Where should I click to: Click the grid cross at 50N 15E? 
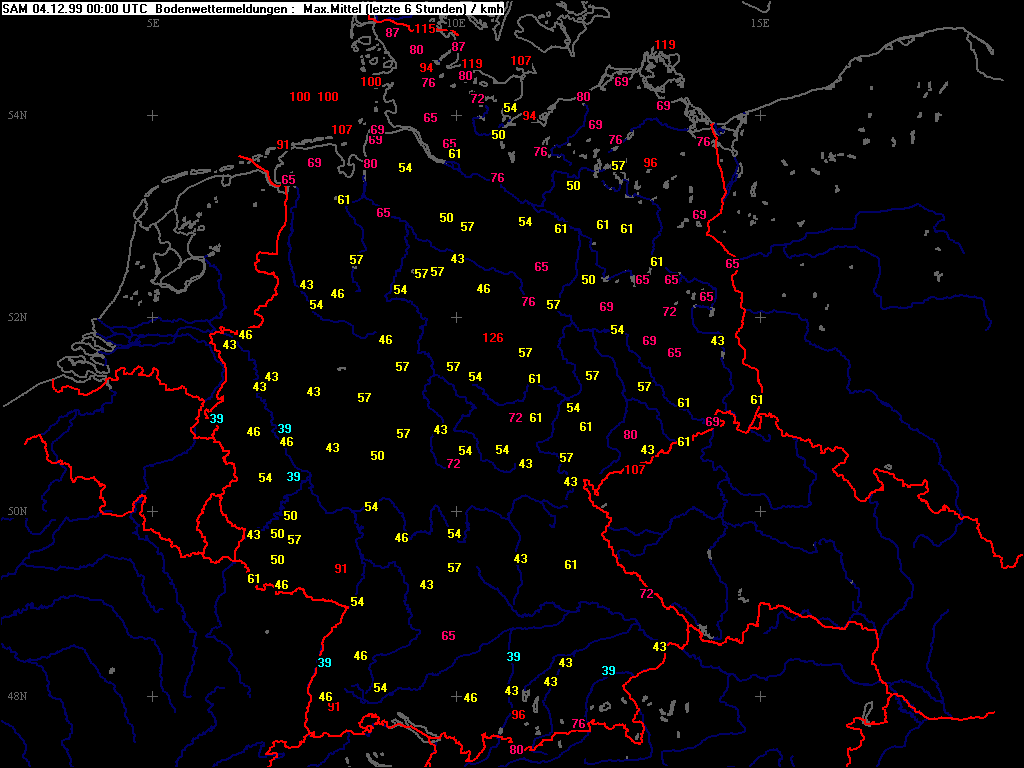(x=760, y=511)
